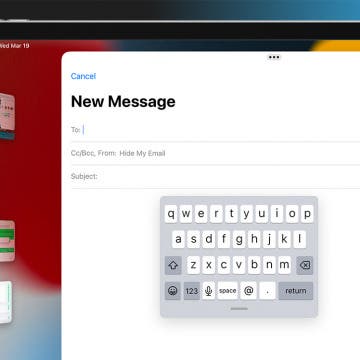Image resolution: width=360 pixels, height=360 pixels.
Task: Open the white list widget on the home screen
Action: 6,302
